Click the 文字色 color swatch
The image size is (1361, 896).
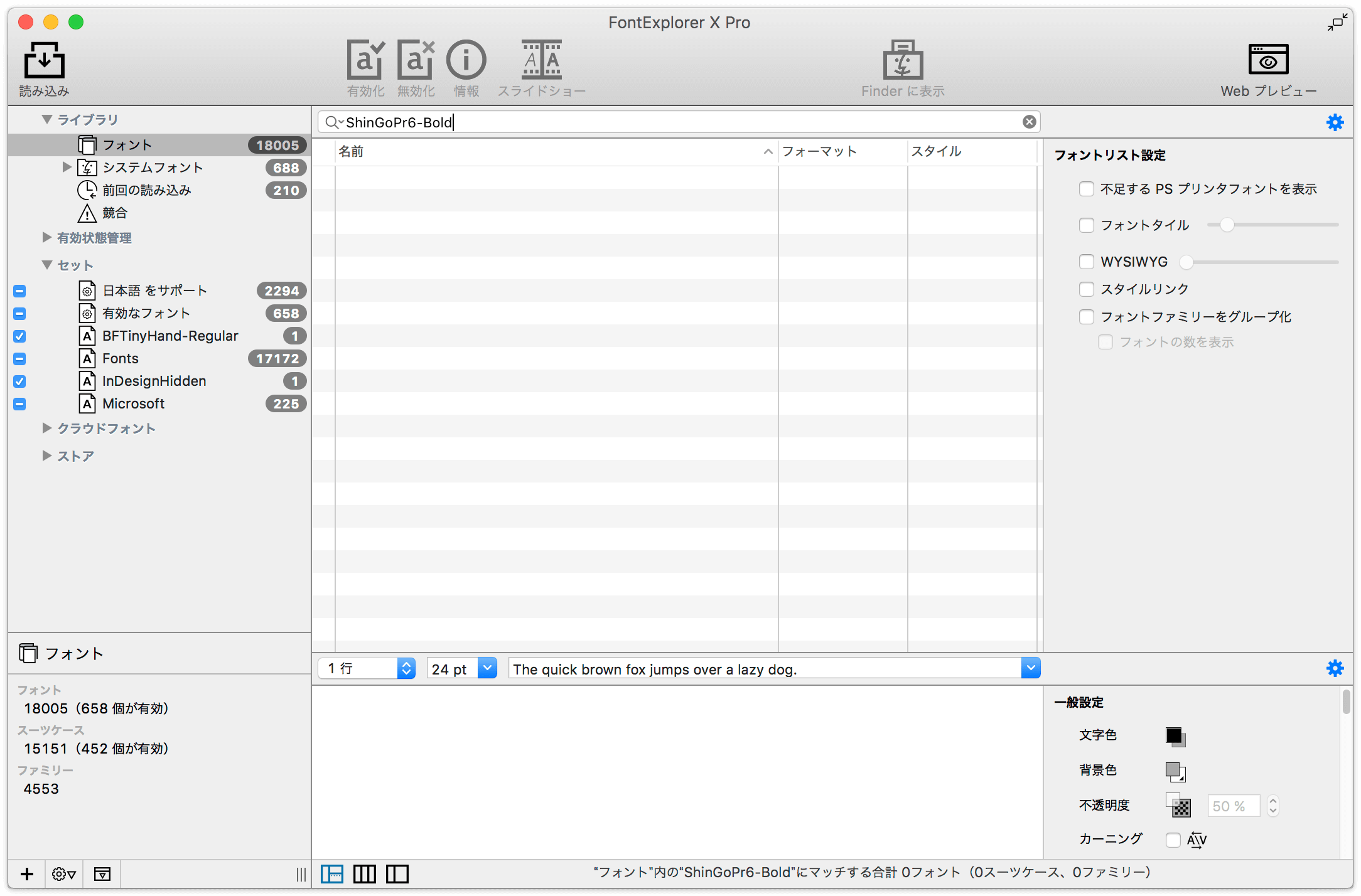click(x=1175, y=736)
